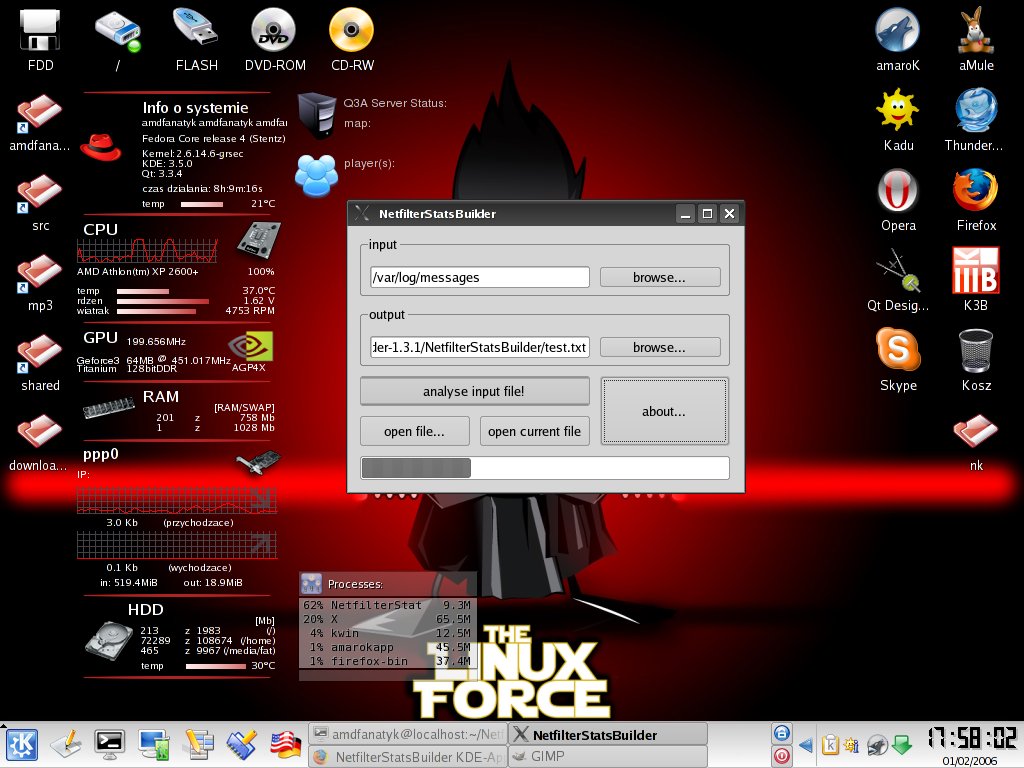Open the amaroK music player icon
This screenshot has width=1024, height=768.
(x=897, y=31)
